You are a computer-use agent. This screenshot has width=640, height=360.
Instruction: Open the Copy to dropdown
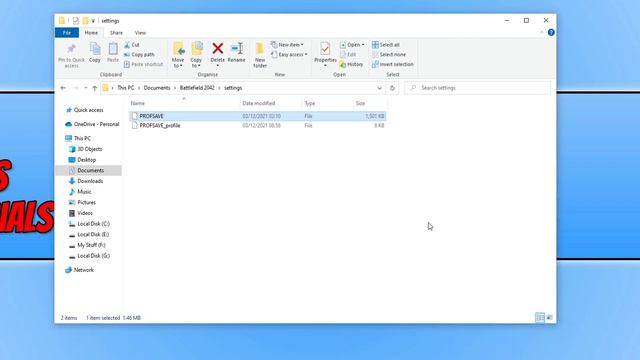click(196, 65)
